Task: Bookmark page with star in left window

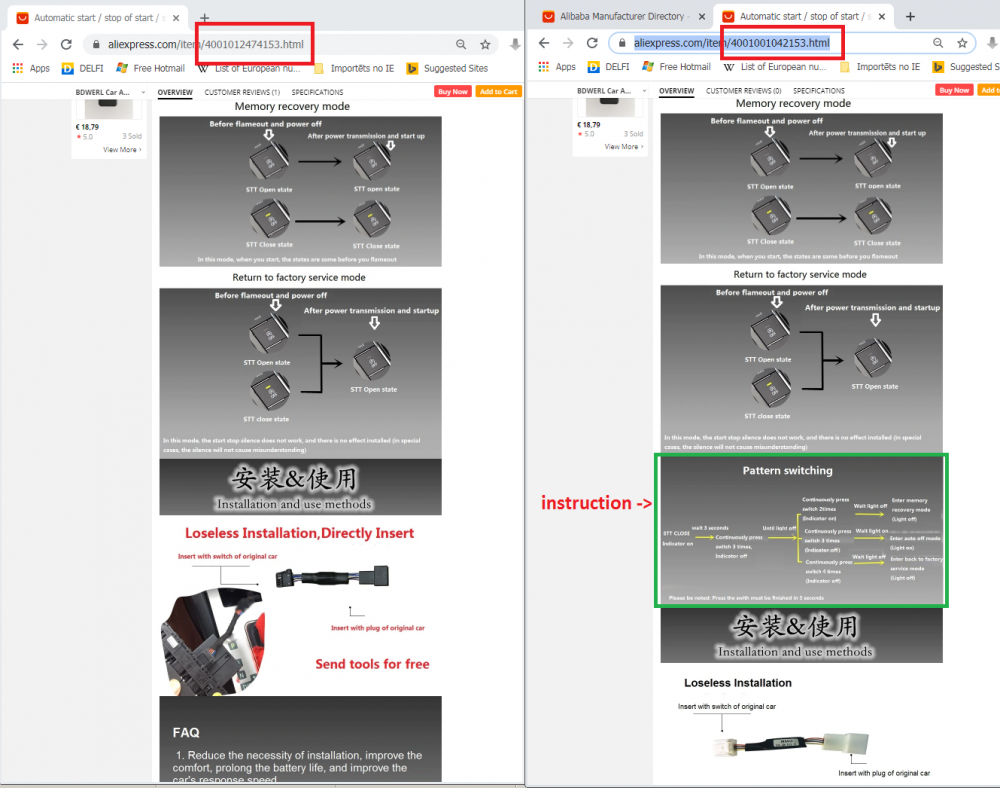Action: click(x=485, y=45)
